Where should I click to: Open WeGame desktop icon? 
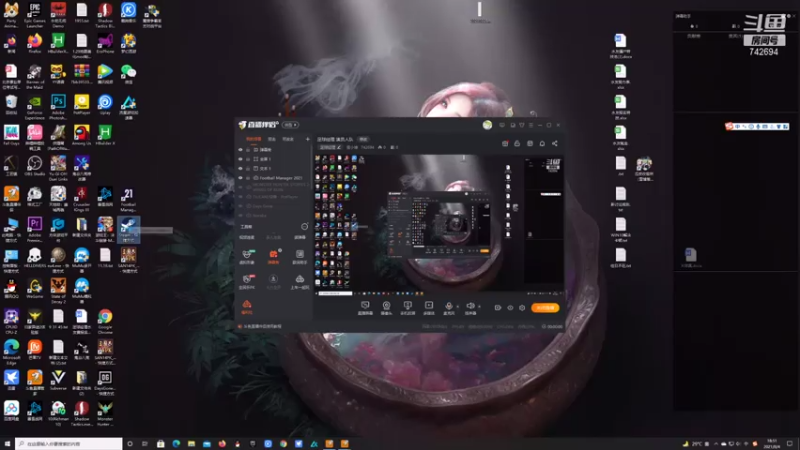click(35, 289)
